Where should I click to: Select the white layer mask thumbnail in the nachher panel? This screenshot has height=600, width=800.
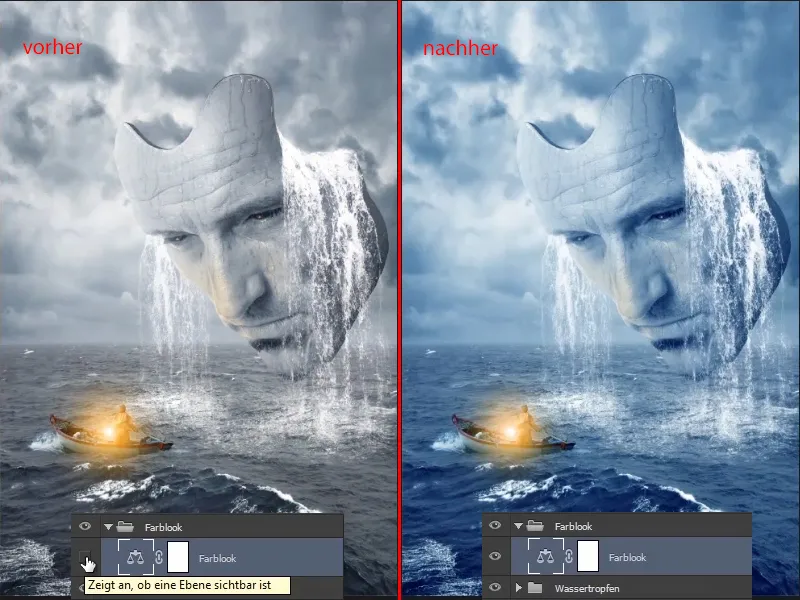(588, 556)
